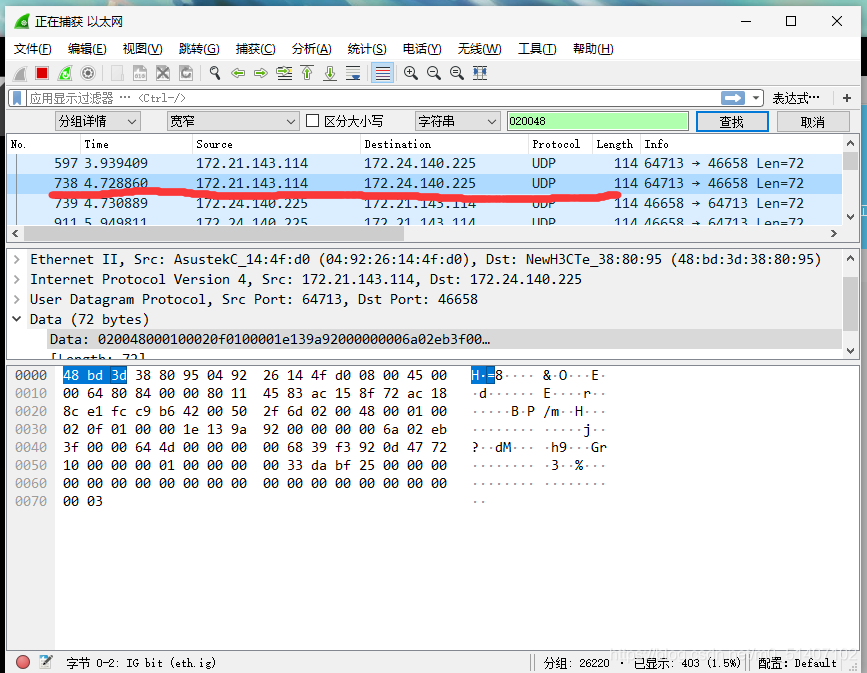Select the Data hex string row
The width and height of the screenshot is (867, 673).
click(445, 339)
